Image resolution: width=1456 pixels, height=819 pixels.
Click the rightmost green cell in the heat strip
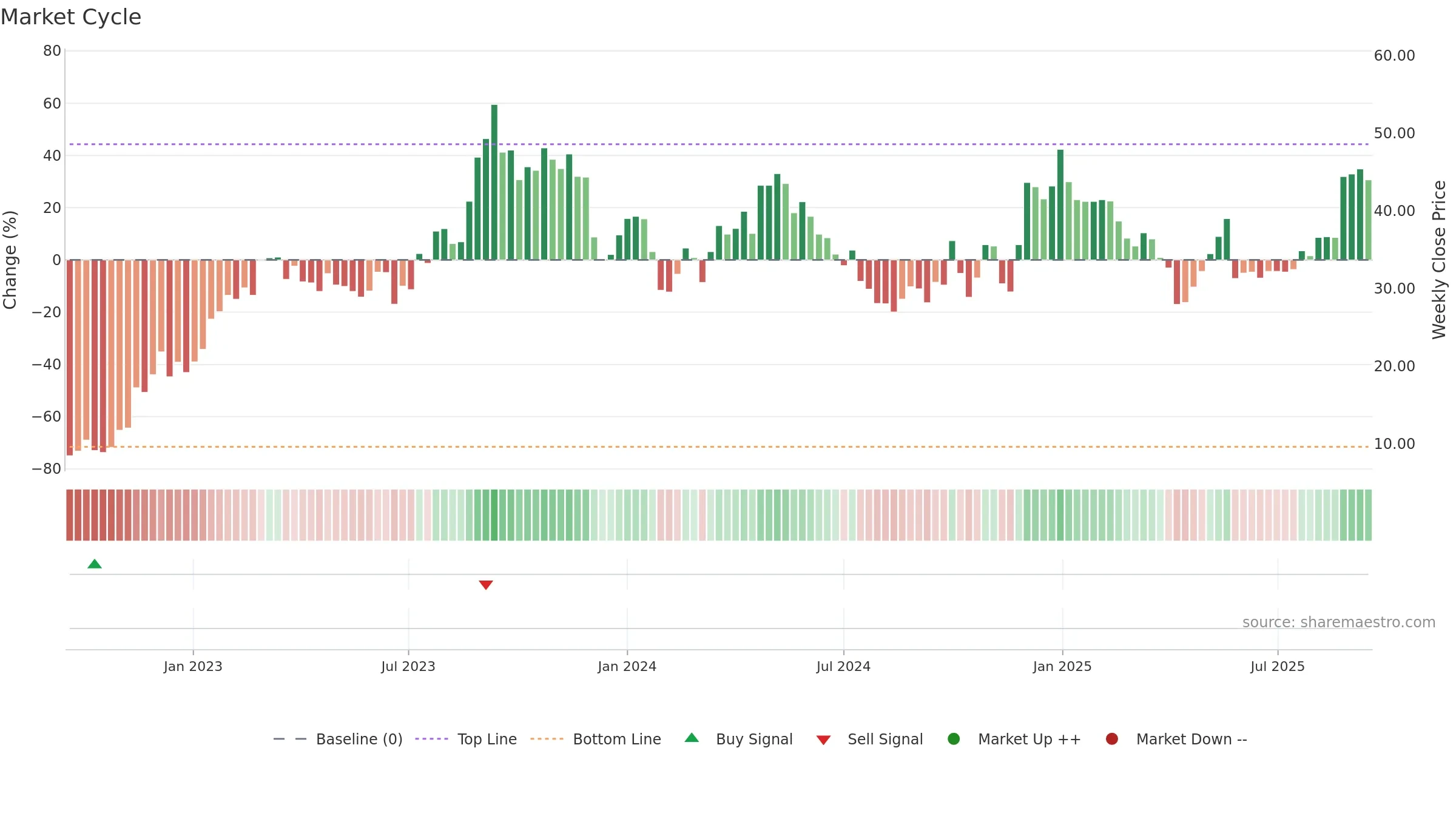(x=1369, y=515)
